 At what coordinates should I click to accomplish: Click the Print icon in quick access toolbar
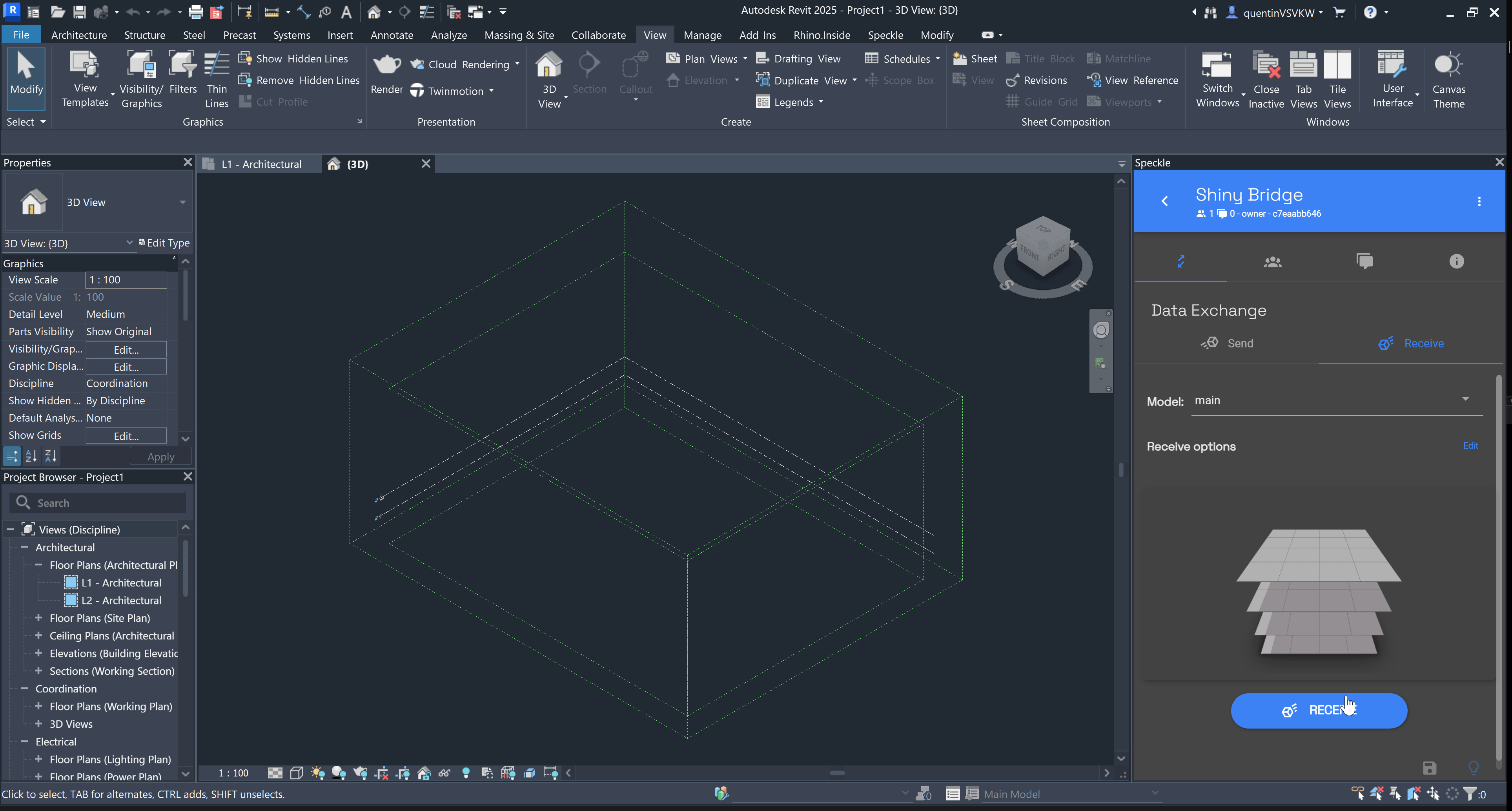pyautogui.click(x=195, y=12)
